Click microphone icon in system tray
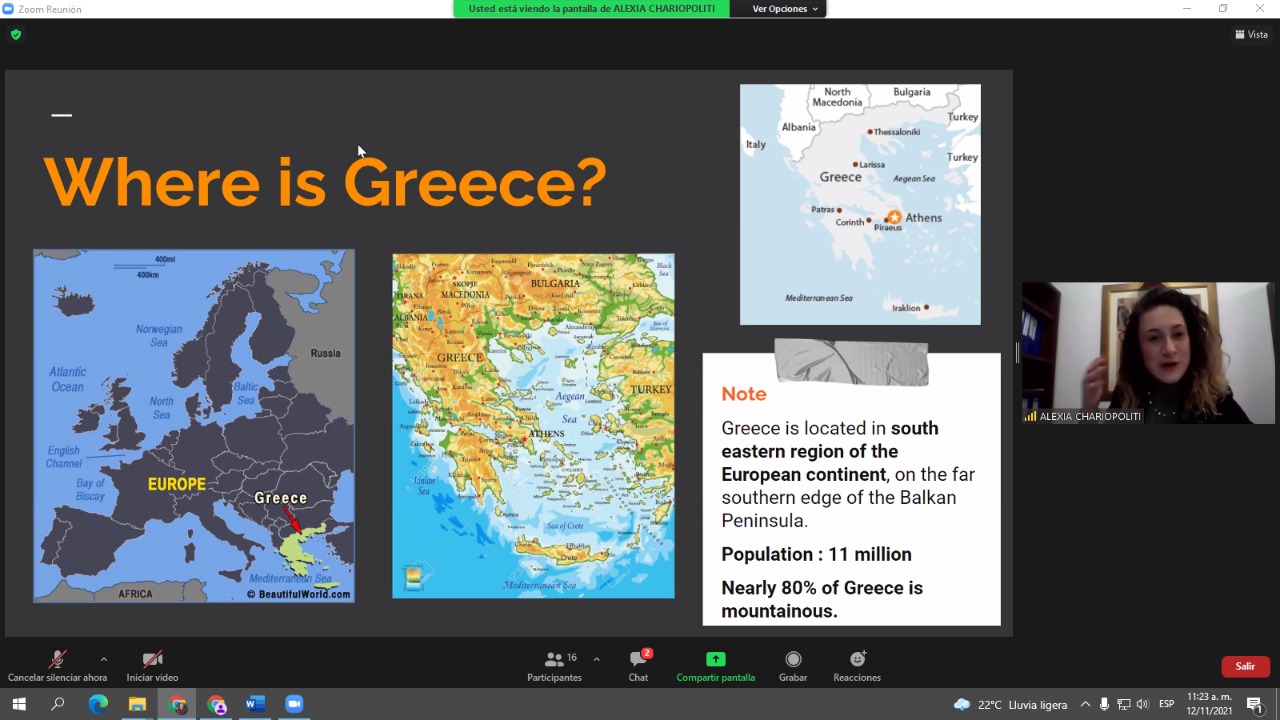Screen dimensions: 1280x720 tap(1104, 704)
